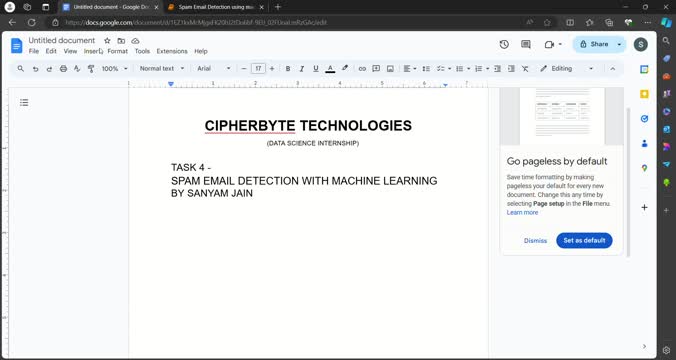
Task: Check cloud document status icon
Action: coord(135,41)
